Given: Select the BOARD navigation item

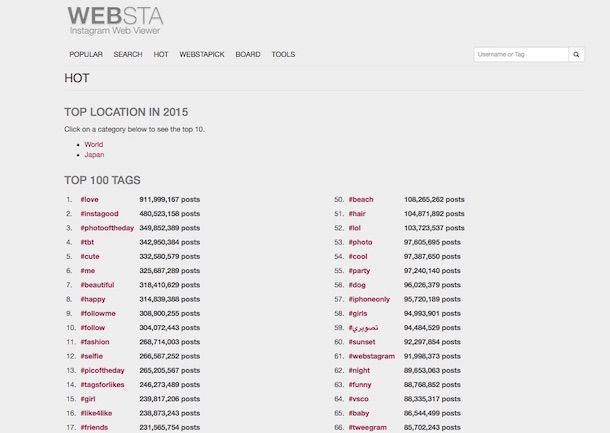Looking at the screenshot, I should click(x=248, y=54).
